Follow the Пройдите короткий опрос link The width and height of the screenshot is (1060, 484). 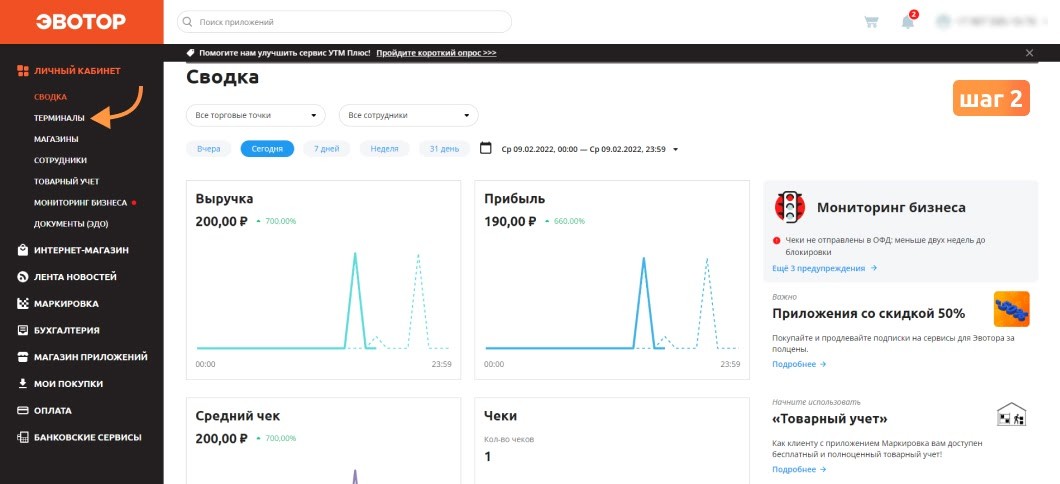(x=436, y=53)
